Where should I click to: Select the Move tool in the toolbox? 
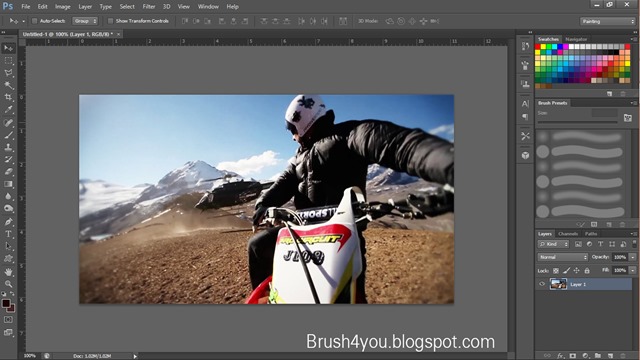8,48
